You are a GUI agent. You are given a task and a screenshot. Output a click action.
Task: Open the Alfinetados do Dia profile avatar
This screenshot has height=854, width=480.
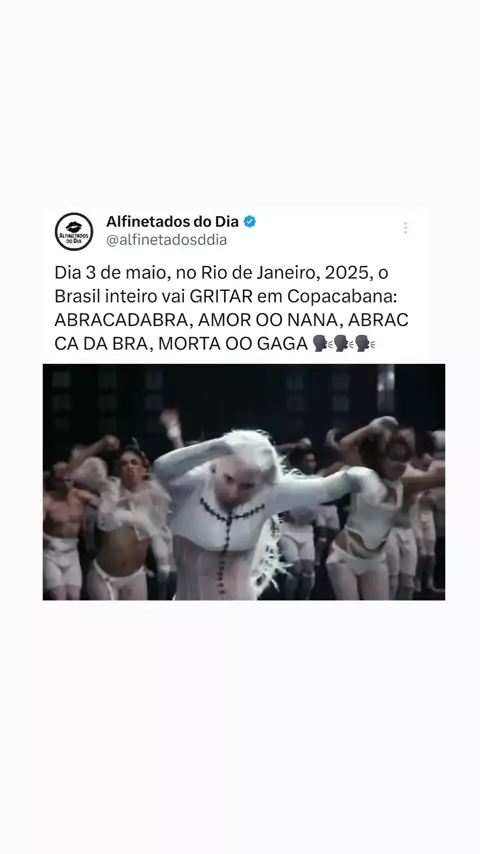tap(74, 231)
